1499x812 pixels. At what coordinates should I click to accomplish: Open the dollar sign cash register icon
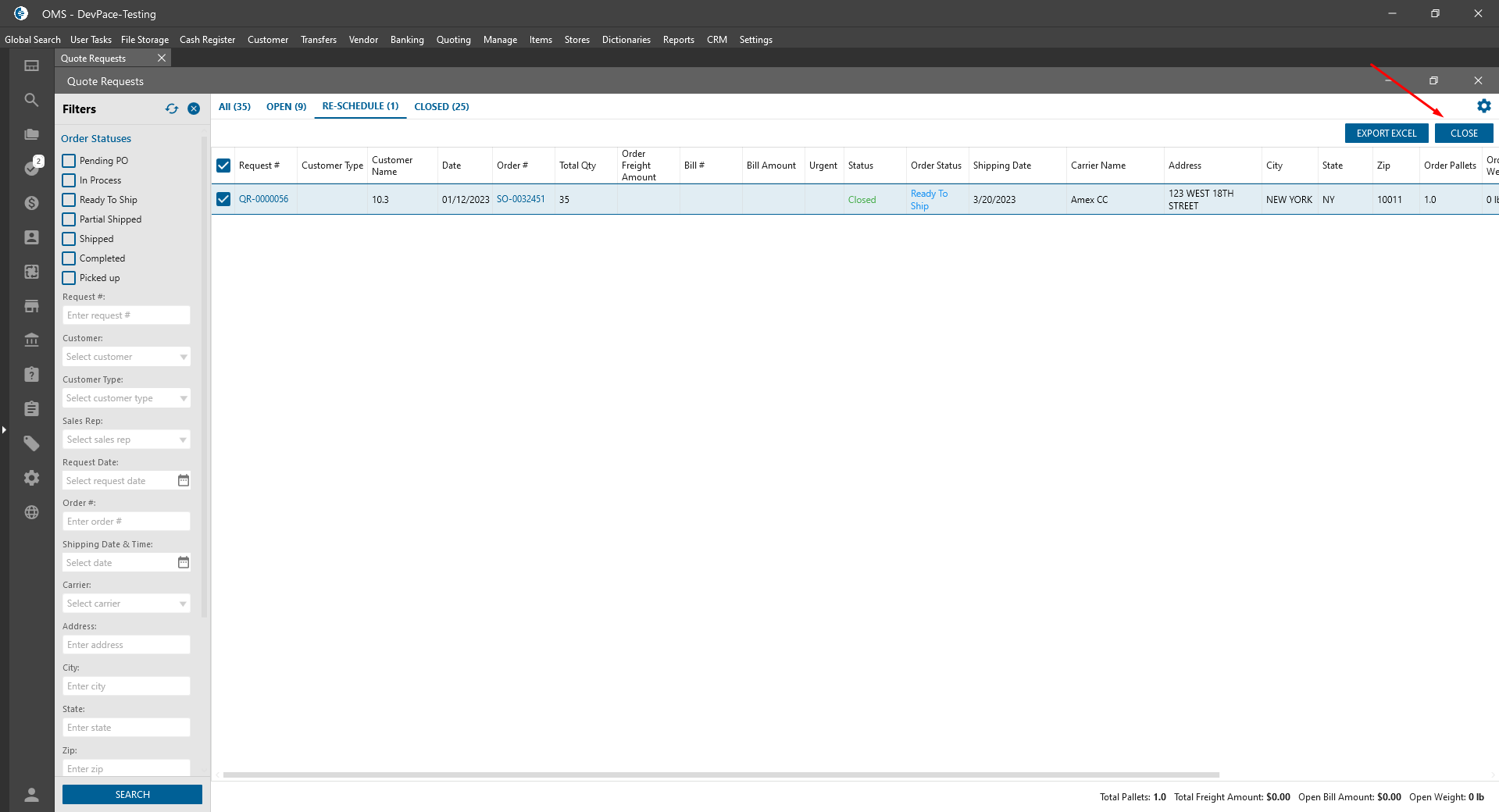tap(31, 203)
